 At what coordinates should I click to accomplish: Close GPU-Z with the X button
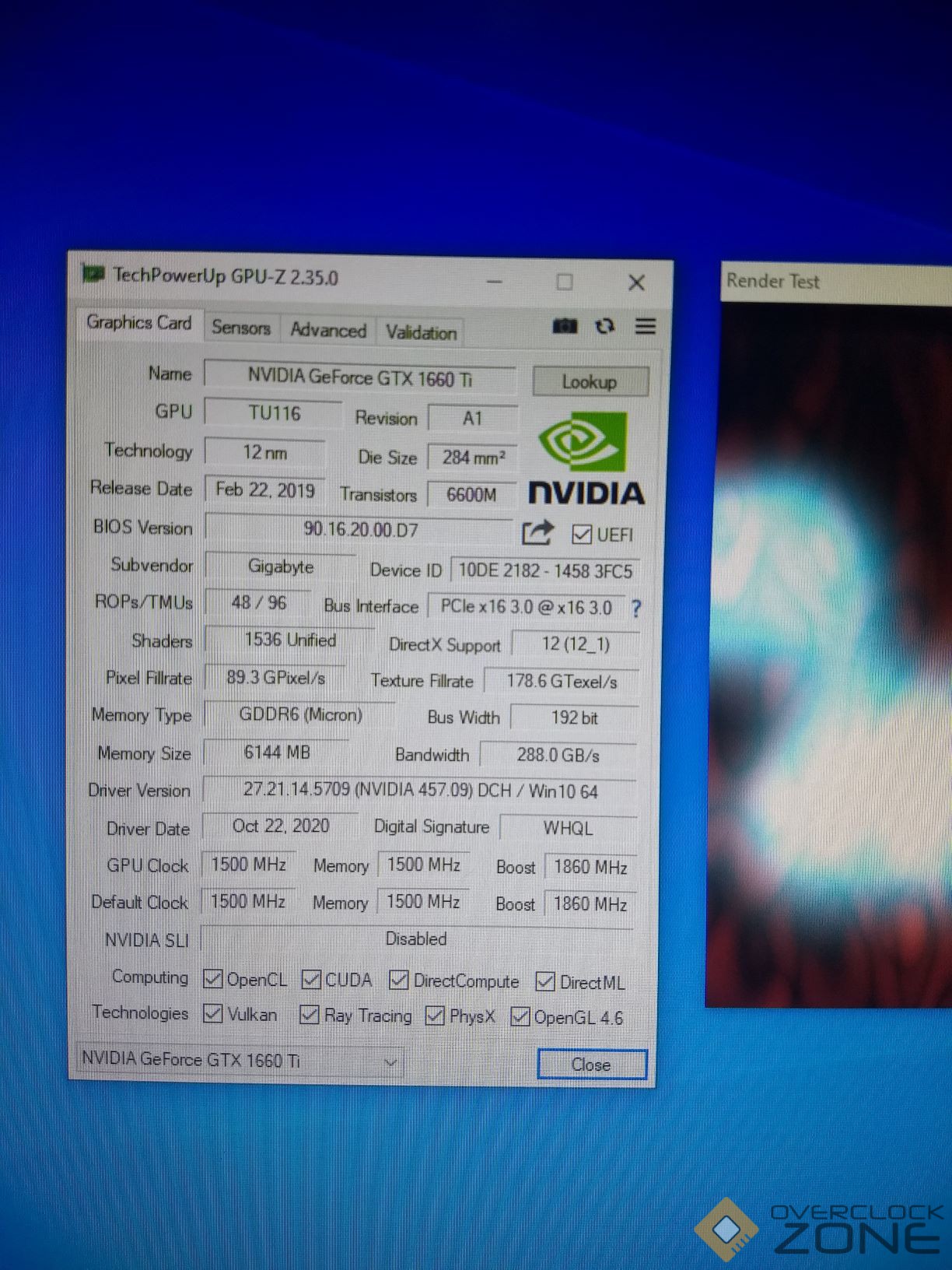pos(636,282)
